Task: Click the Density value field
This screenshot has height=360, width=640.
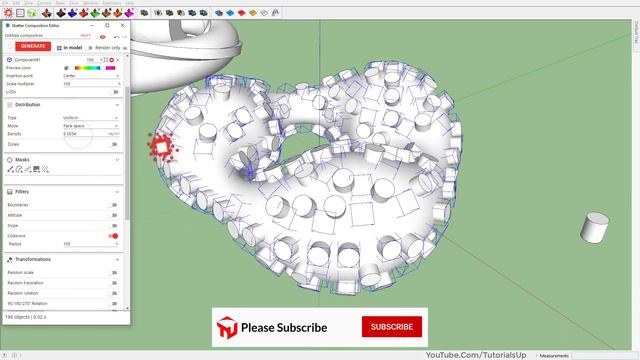Action: [91, 134]
